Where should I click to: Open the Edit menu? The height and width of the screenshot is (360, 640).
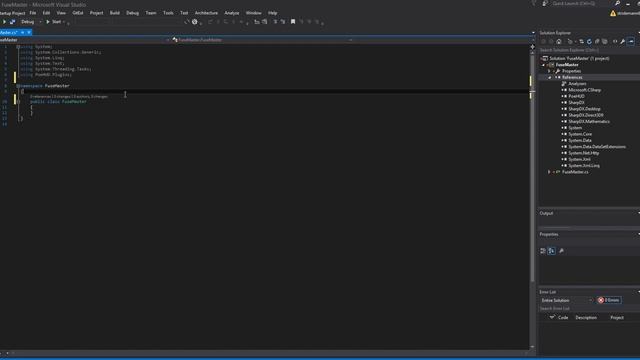(46, 13)
